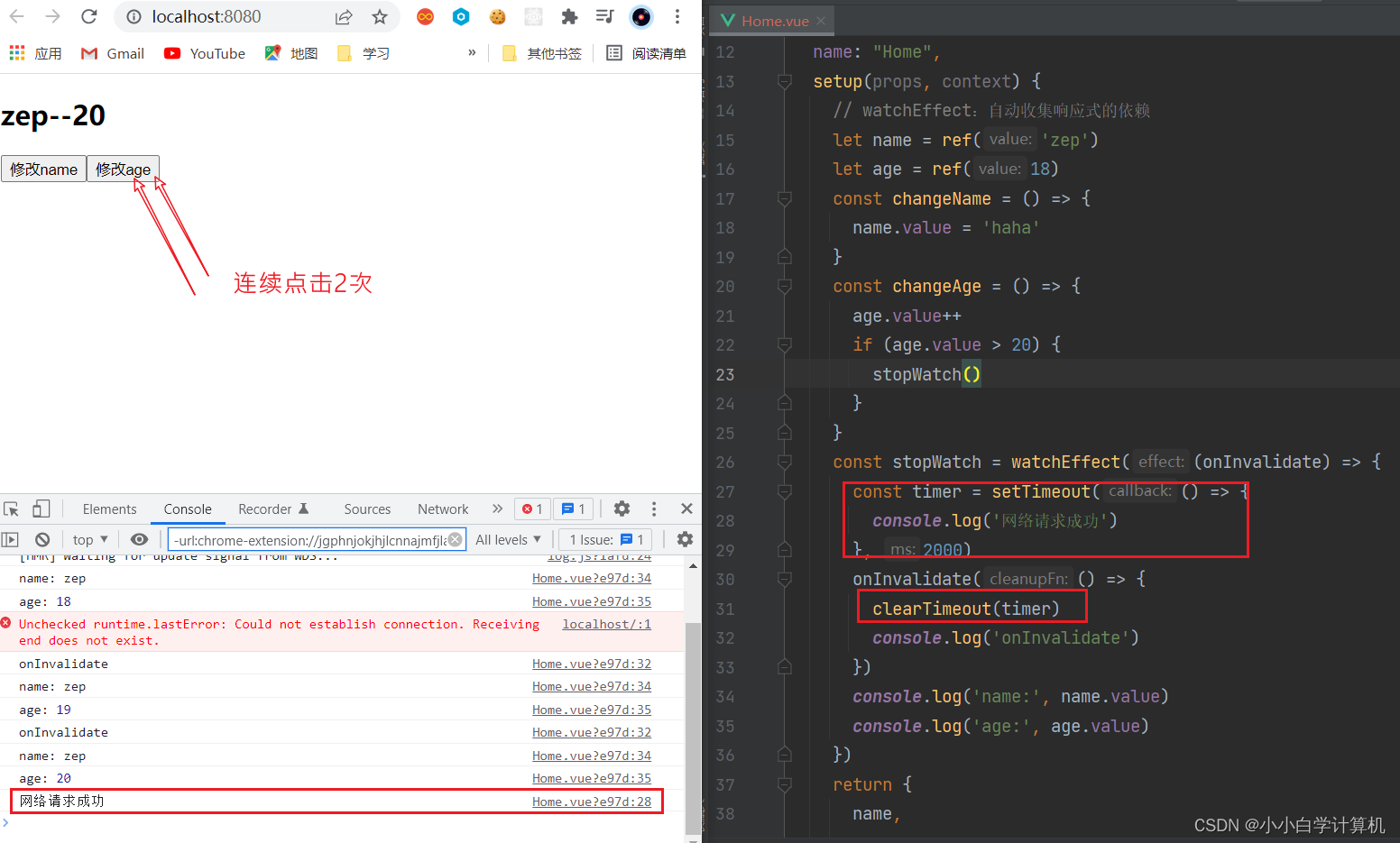The height and width of the screenshot is (843, 1400).
Task: Open DevTools settings gear
Action: coord(622,509)
